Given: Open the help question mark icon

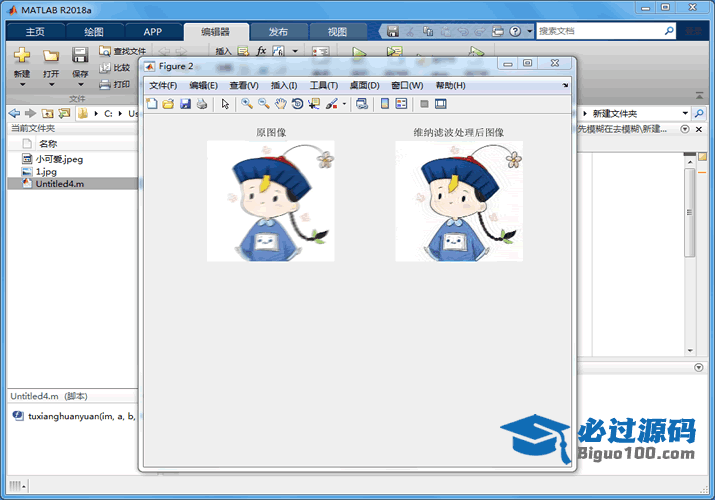Looking at the screenshot, I should pyautogui.click(x=515, y=31).
